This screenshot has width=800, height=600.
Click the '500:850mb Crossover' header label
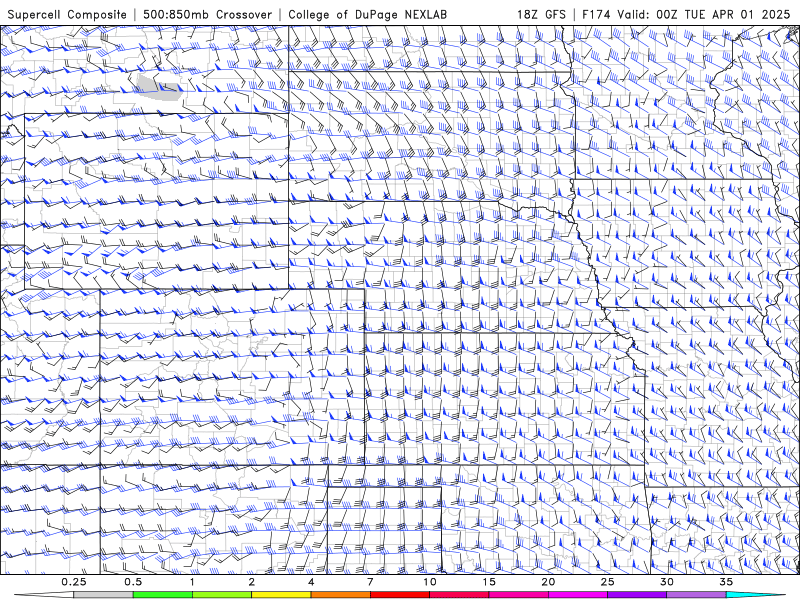click(208, 14)
